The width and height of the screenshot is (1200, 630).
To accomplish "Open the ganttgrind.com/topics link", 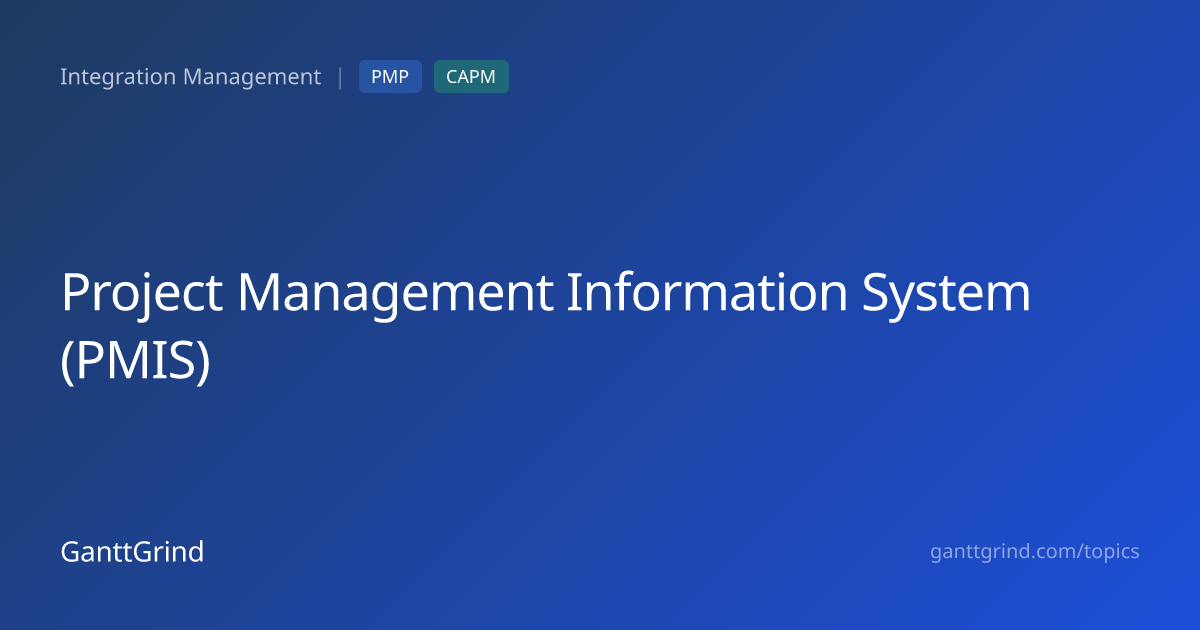I will (1035, 552).
